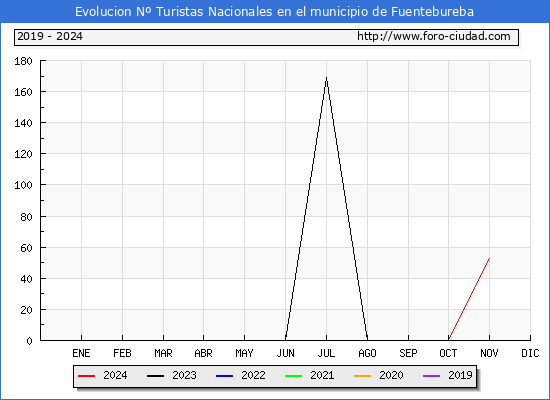Select the 2021 legend label

(x=322, y=375)
